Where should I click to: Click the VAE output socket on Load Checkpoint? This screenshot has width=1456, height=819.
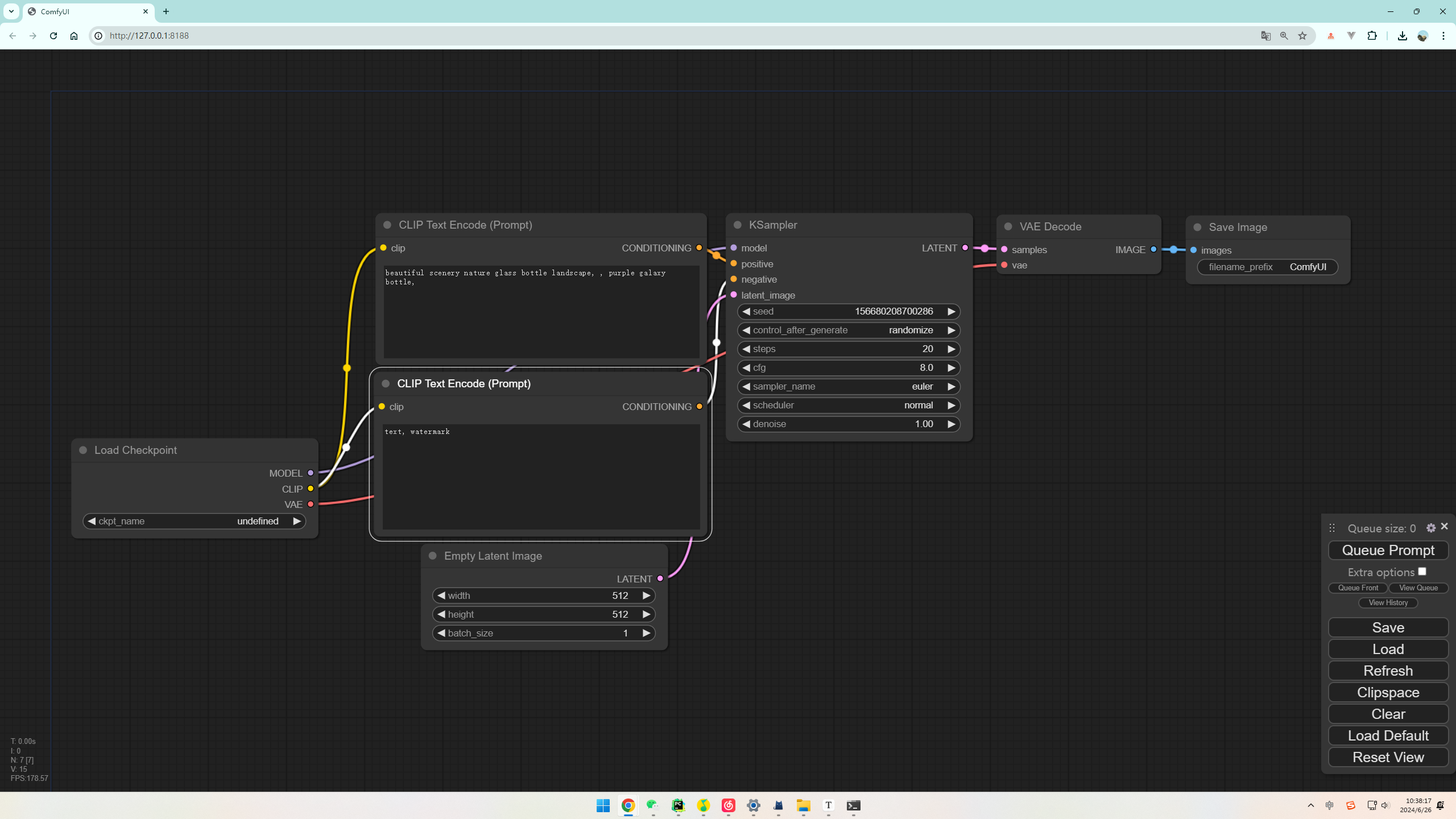tap(311, 504)
